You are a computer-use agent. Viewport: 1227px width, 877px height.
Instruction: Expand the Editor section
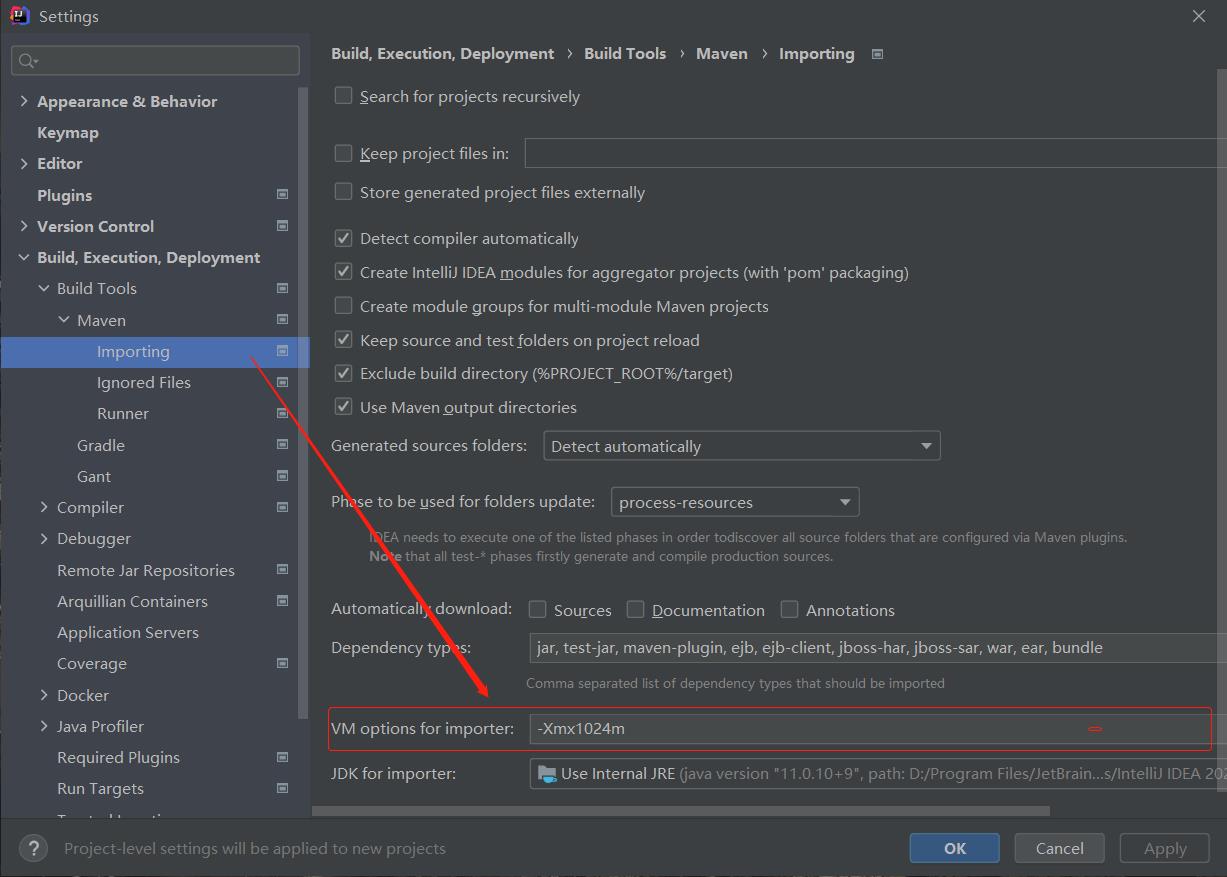point(24,163)
